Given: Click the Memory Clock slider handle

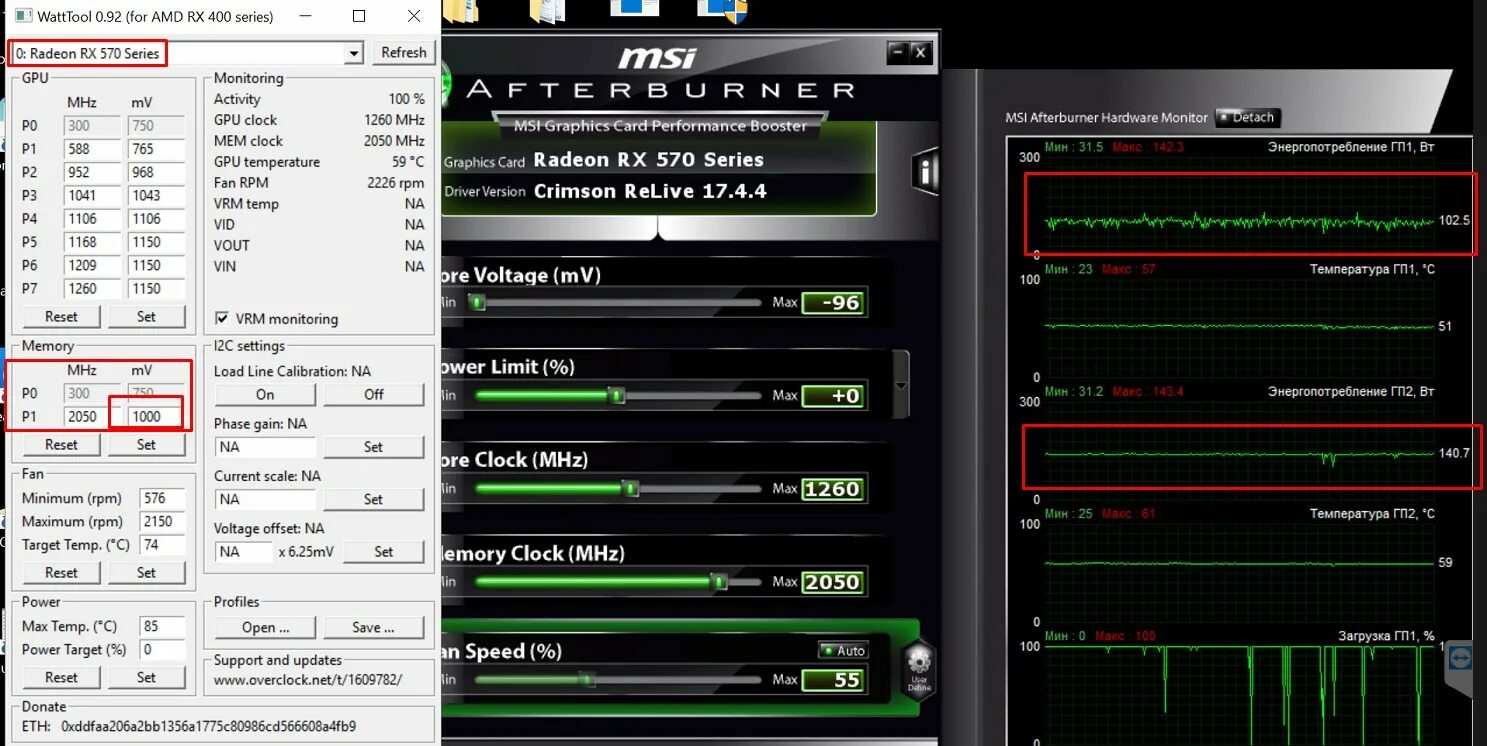Looking at the screenshot, I should pyautogui.click(x=718, y=582).
